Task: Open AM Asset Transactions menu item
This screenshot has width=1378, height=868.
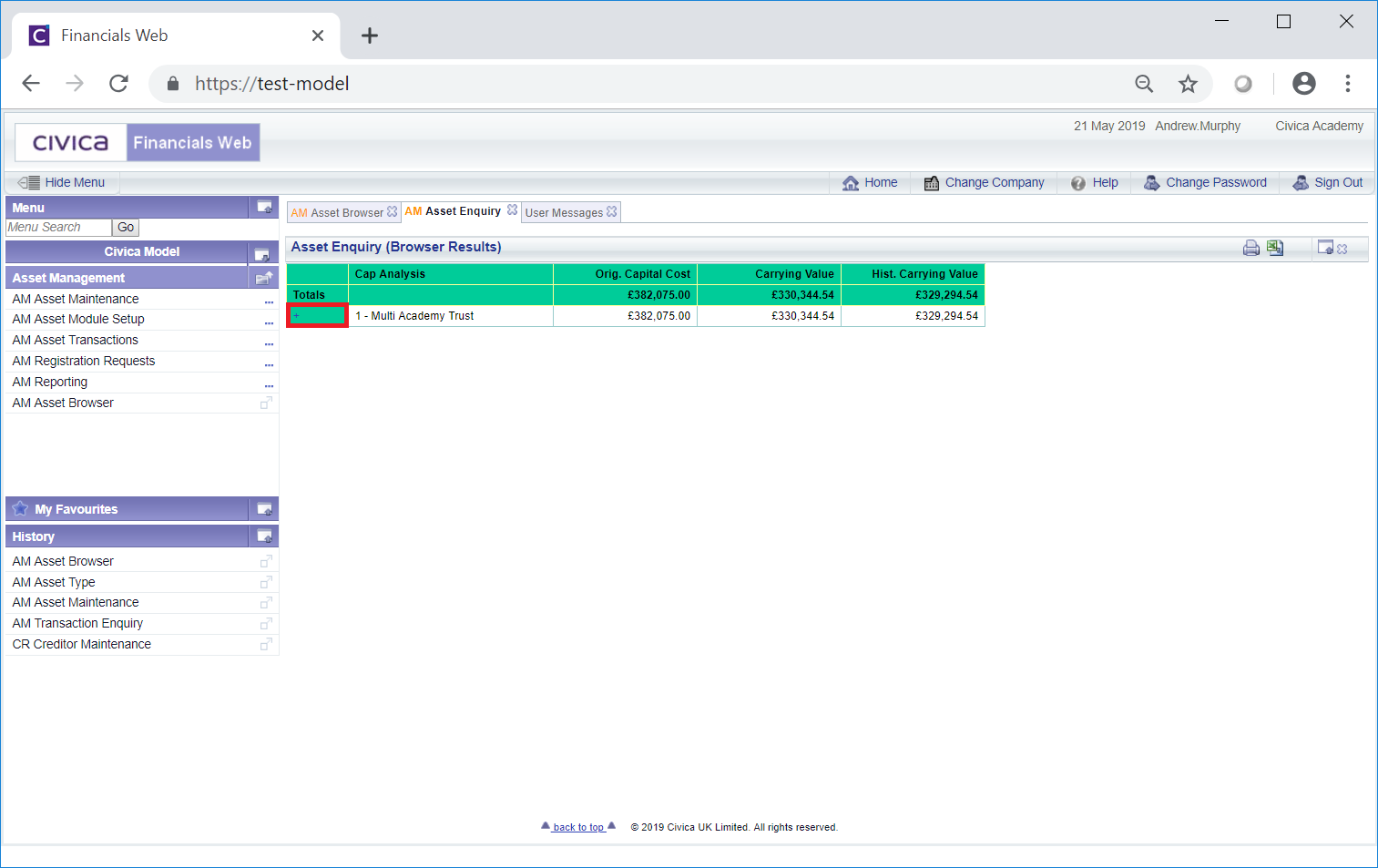Action: point(76,340)
